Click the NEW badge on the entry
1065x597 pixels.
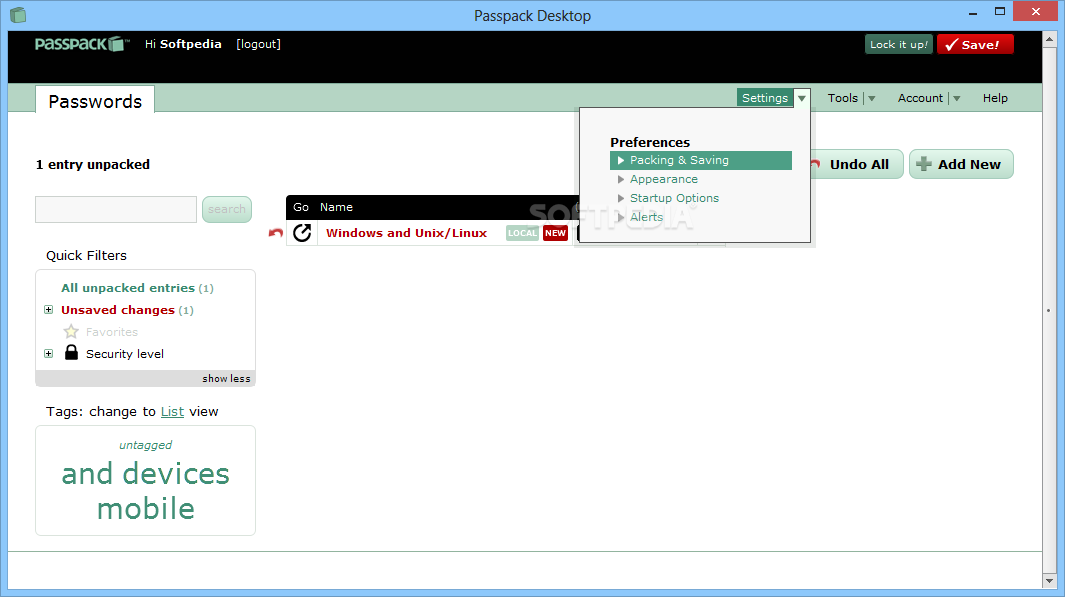click(555, 233)
